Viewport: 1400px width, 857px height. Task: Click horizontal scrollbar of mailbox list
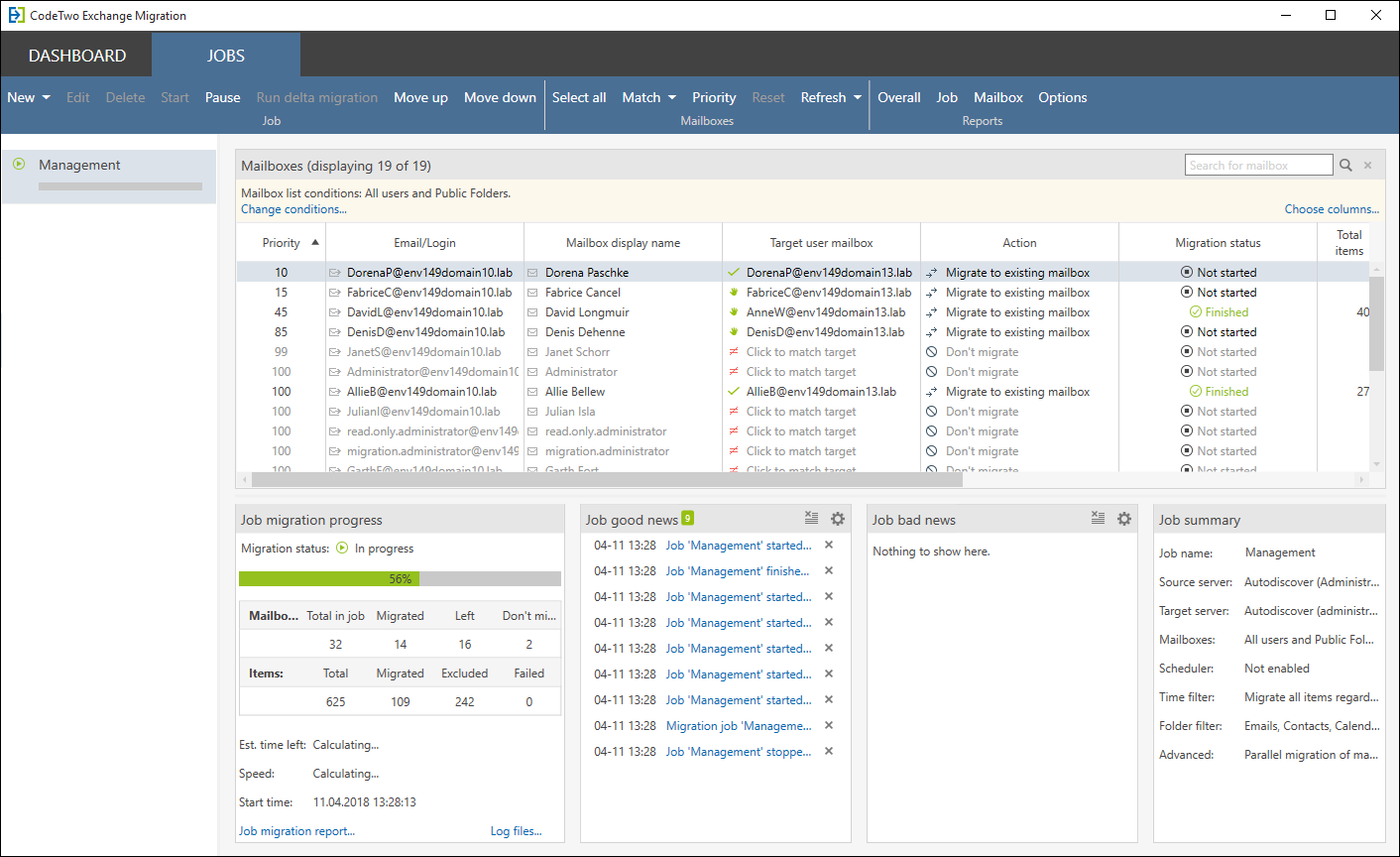[607, 479]
